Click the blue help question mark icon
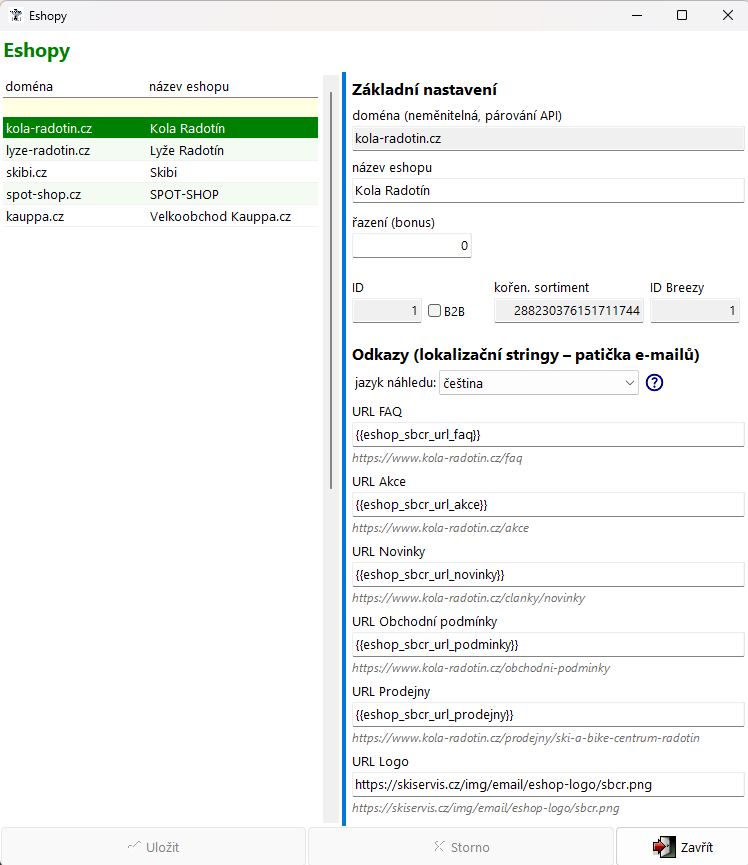Viewport: 748px width, 865px height. [x=654, y=382]
